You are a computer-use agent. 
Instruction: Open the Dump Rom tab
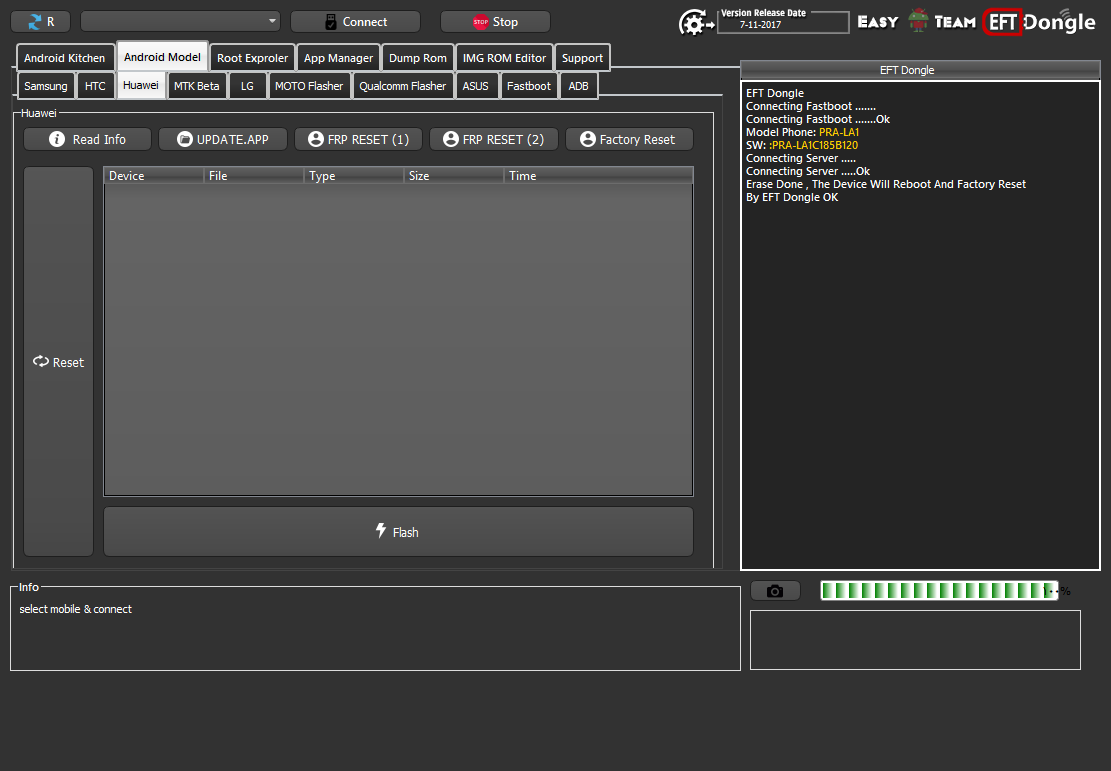coord(417,58)
